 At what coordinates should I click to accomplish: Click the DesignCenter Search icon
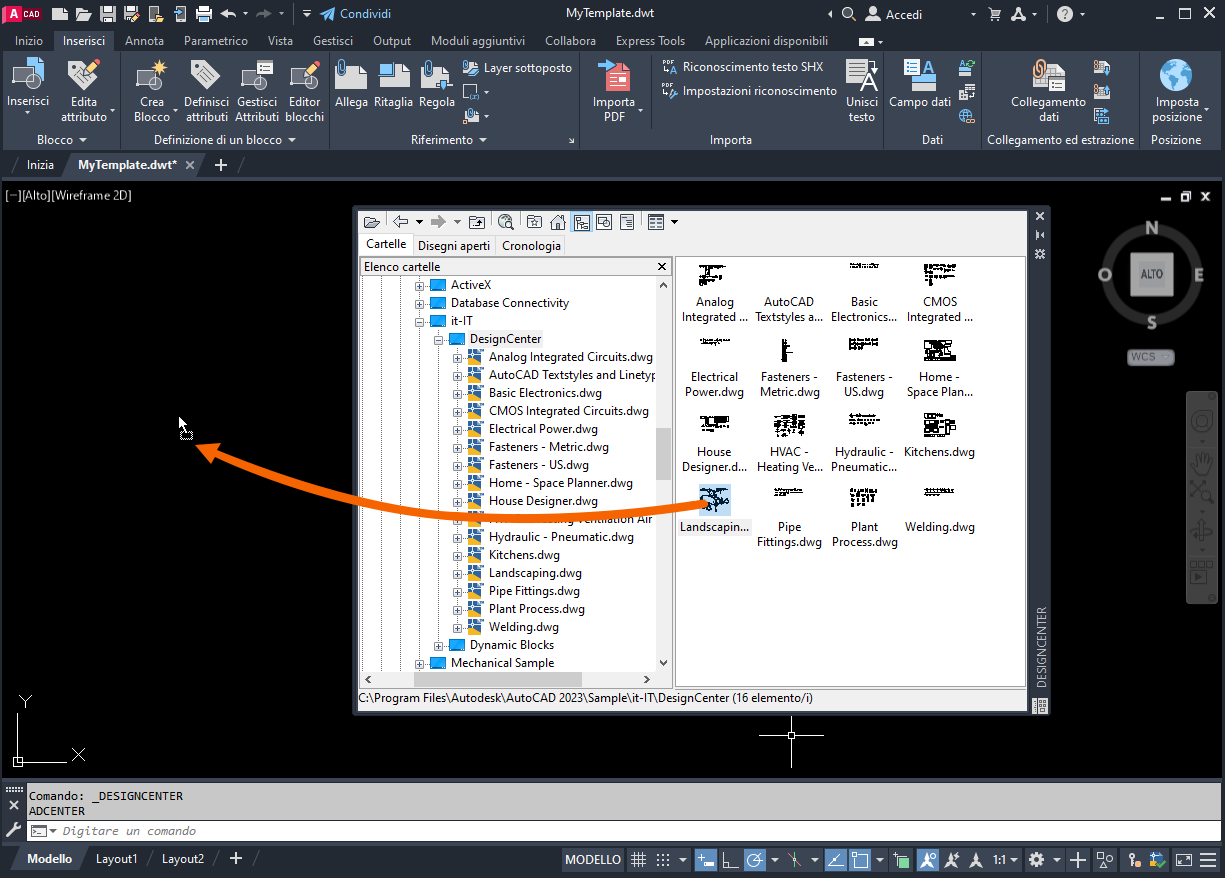(505, 222)
